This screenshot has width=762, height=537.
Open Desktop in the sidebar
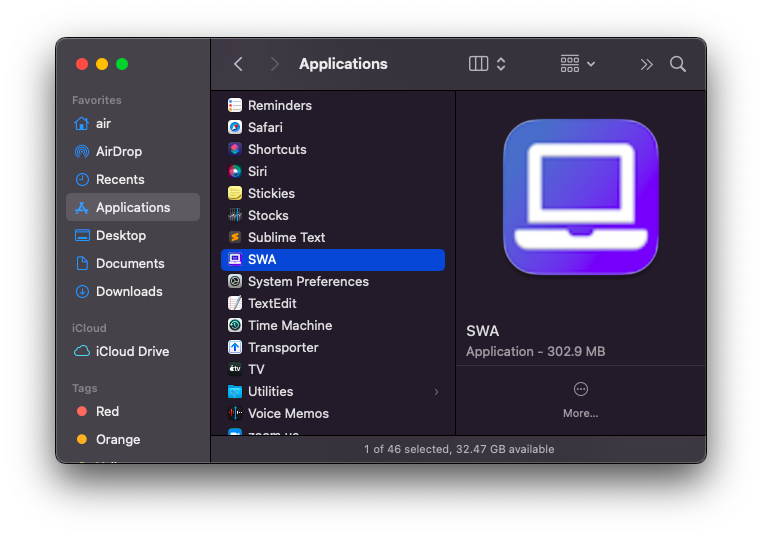tap(133, 236)
